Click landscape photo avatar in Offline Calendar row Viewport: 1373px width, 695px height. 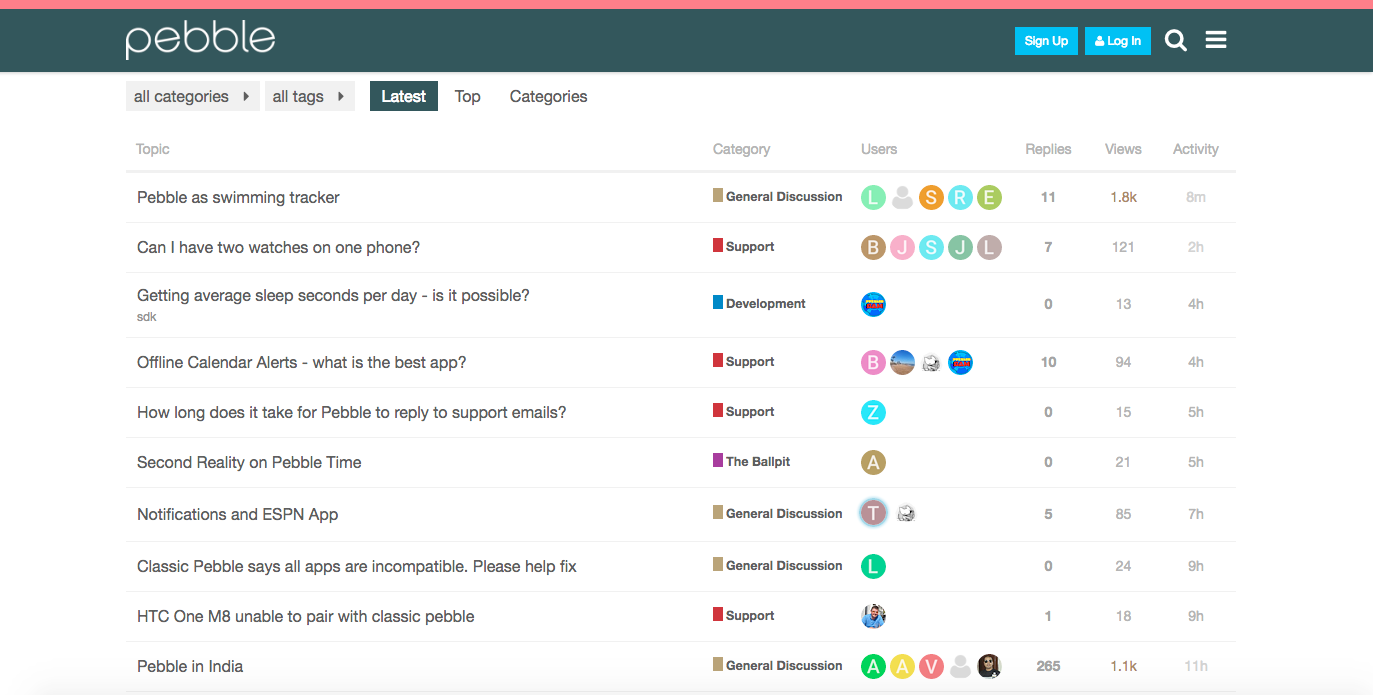click(902, 362)
